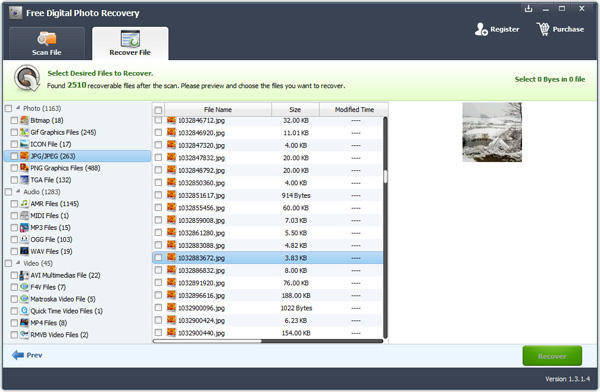
Task: Check the Photo (1163) group checkbox
Action: click(8, 108)
